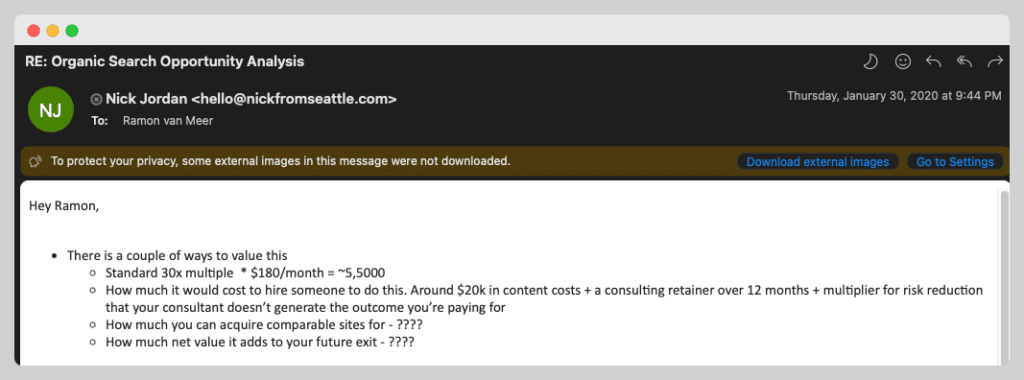
Task: Forward this email using the arrow icon
Action: coord(995,61)
